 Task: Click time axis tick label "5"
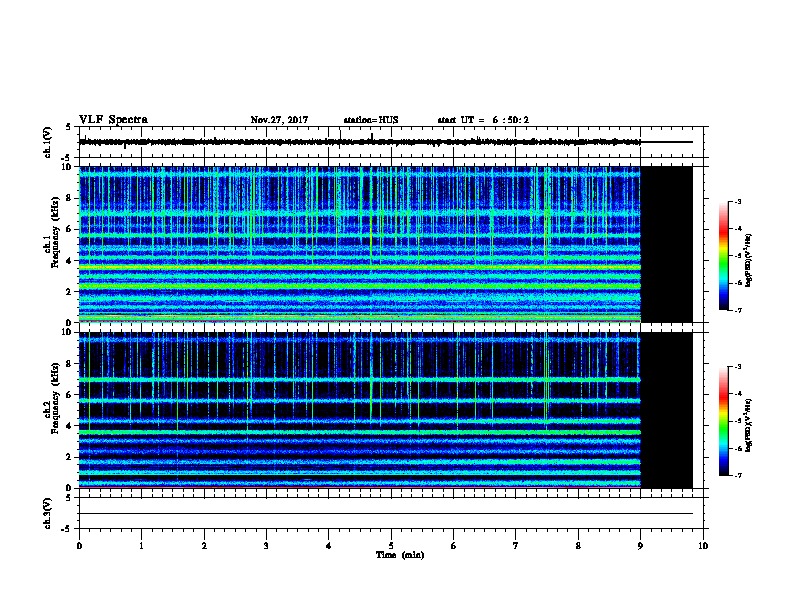click(391, 546)
